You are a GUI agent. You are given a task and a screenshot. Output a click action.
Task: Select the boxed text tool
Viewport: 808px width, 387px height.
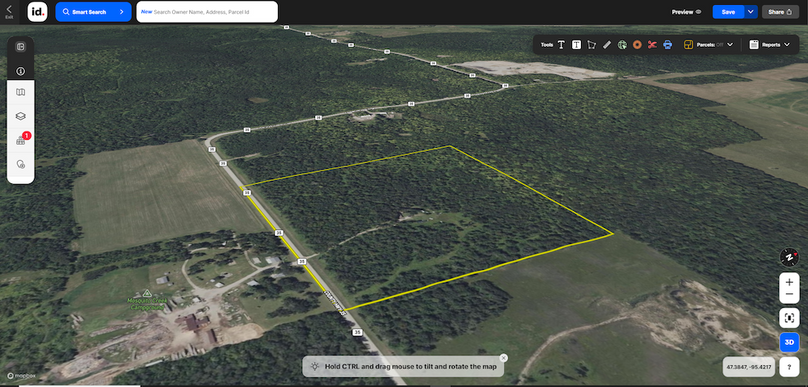pyautogui.click(x=577, y=45)
